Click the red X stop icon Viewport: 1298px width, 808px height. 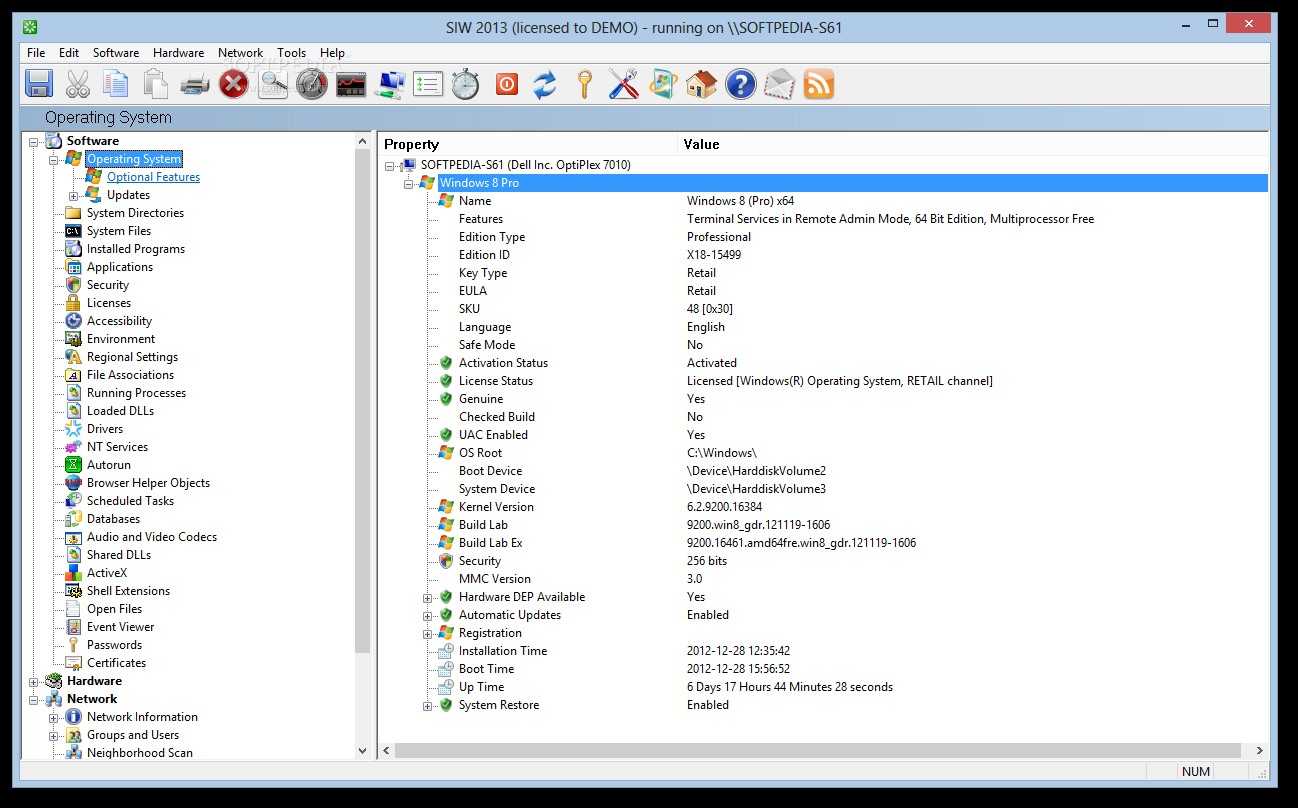pyautogui.click(x=233, y=84)
